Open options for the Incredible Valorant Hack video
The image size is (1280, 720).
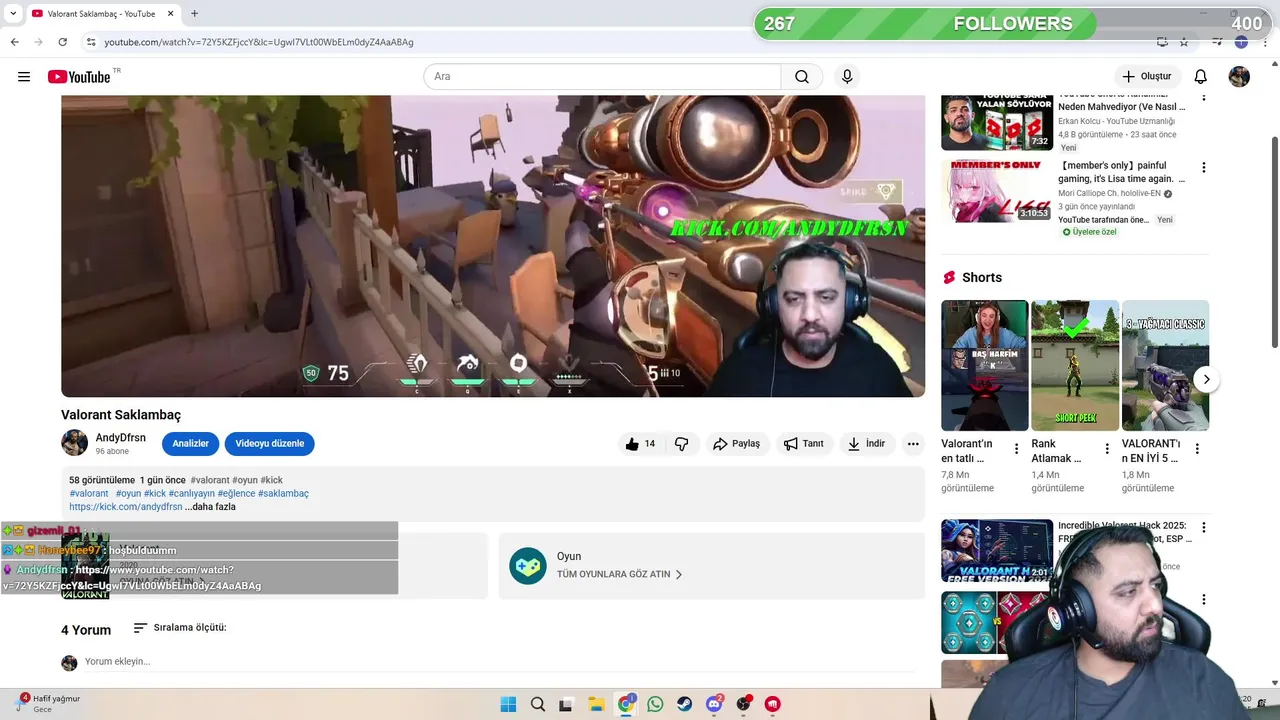(1204, 528)
